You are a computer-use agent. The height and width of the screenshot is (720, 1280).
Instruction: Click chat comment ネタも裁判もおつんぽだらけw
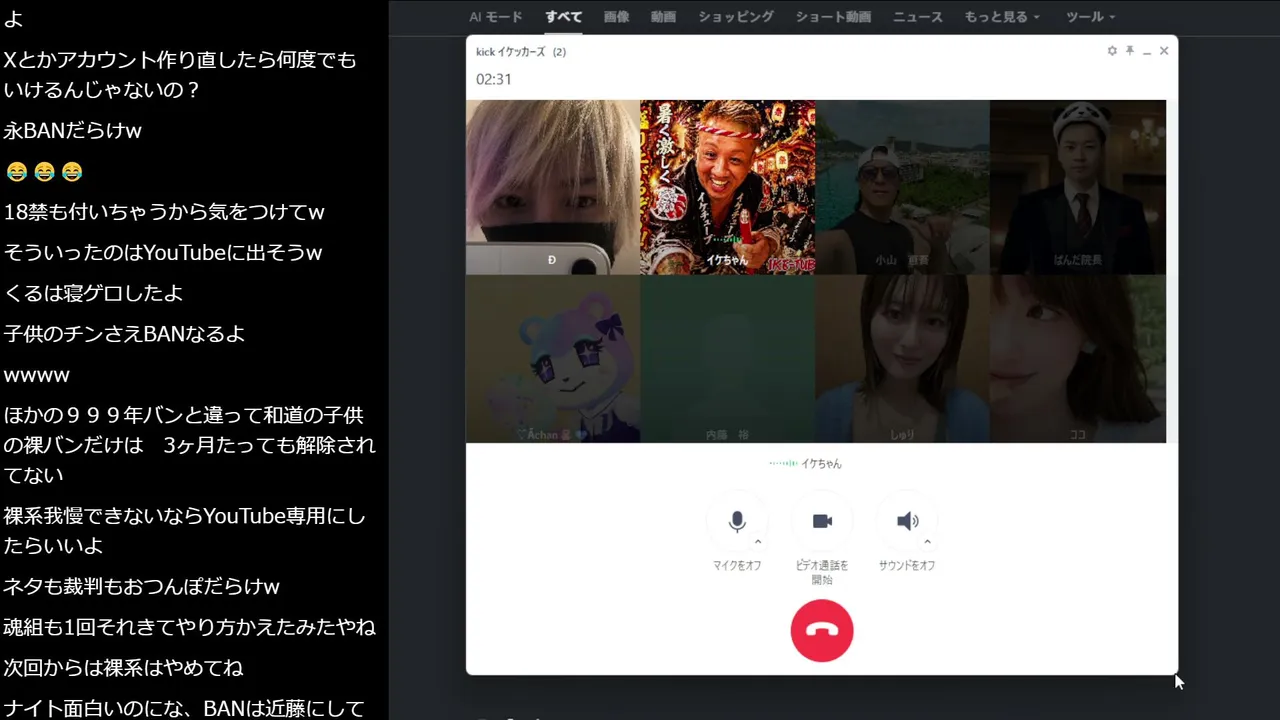[142, 586]
